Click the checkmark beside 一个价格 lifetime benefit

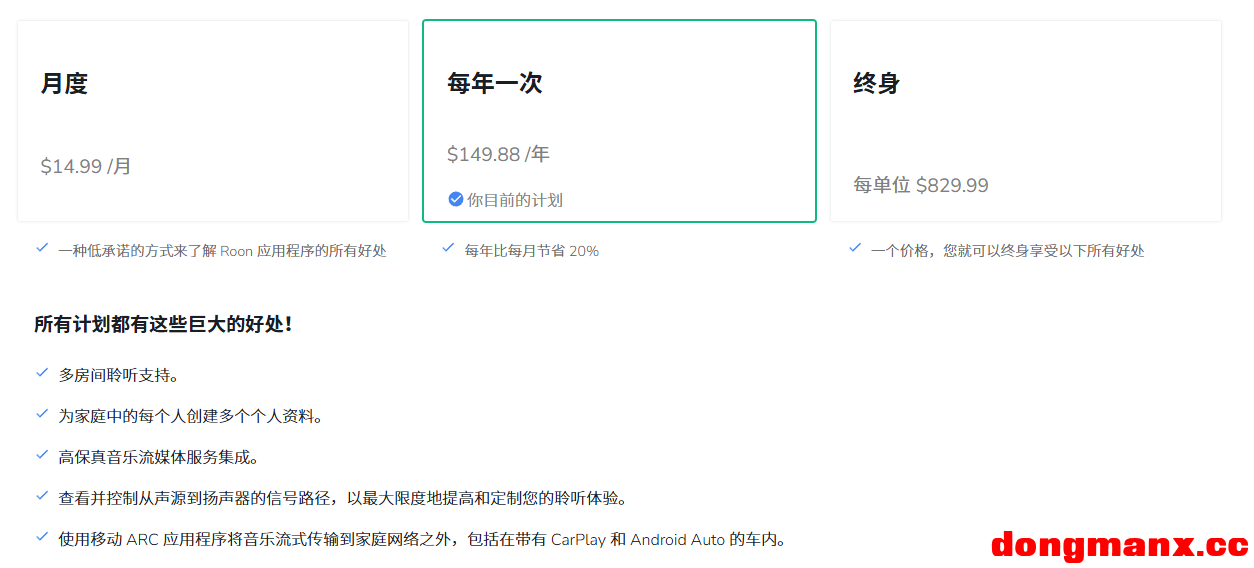[x=855, y=248]
